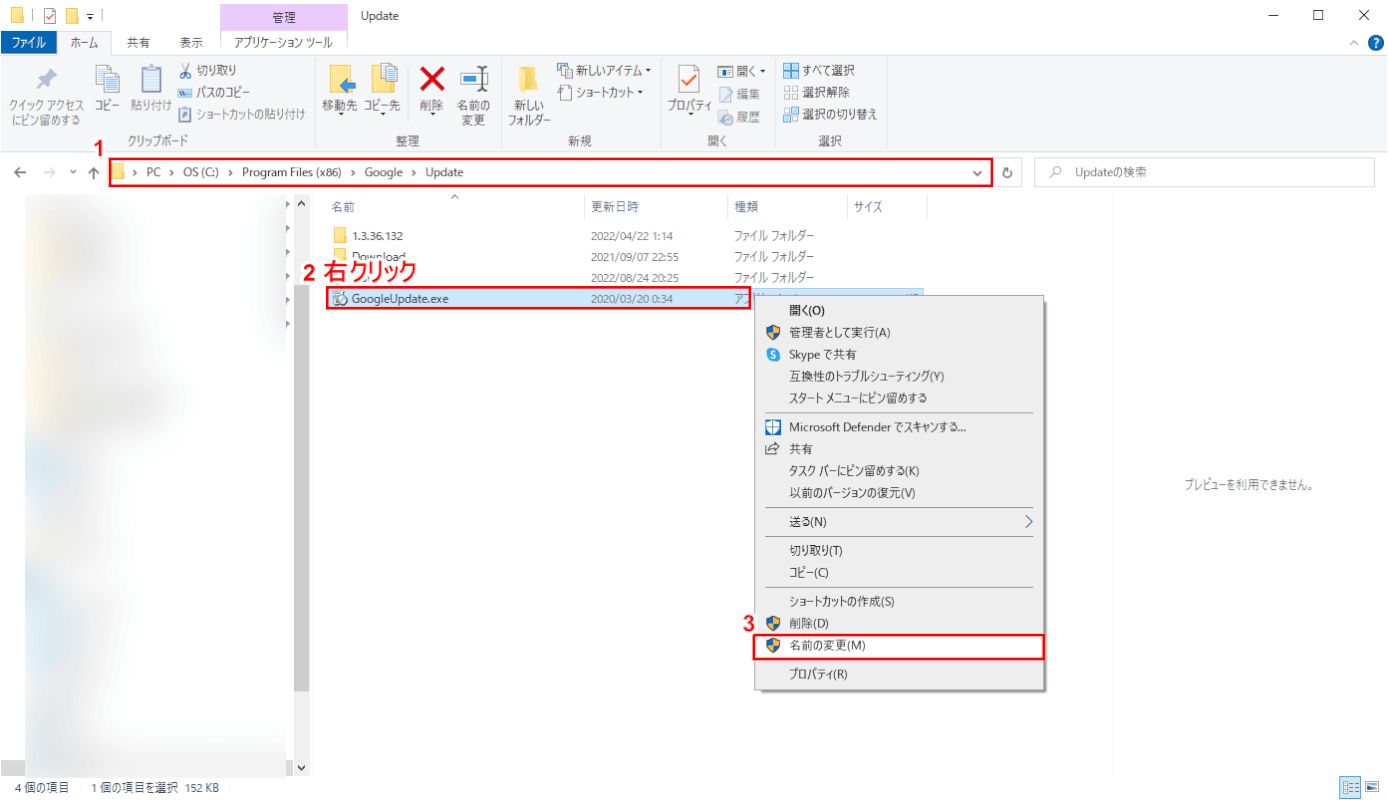
Task: Switch to the ホーム tab
Action: (84, 42)
